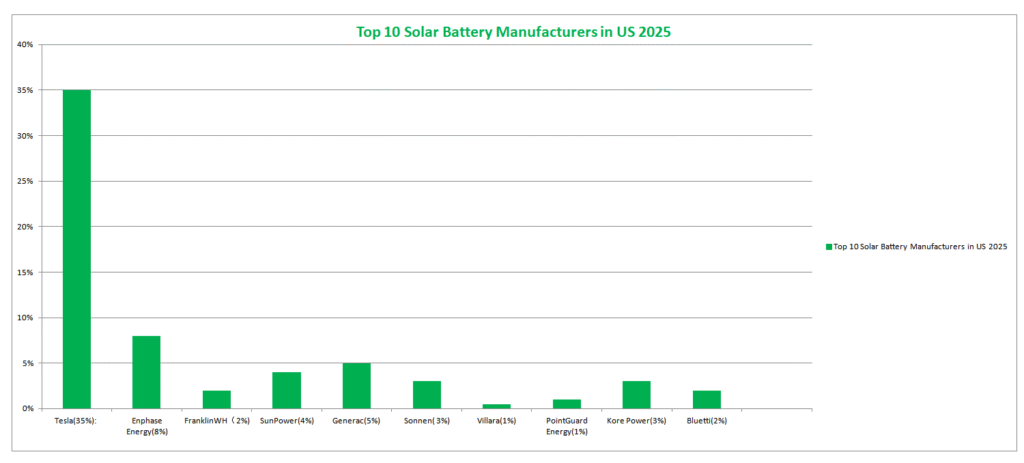Viewport: 1024px width, 463px height.
Task: Select the Sonnen bar
Action: pyautogui.click(x=426, y=395)
